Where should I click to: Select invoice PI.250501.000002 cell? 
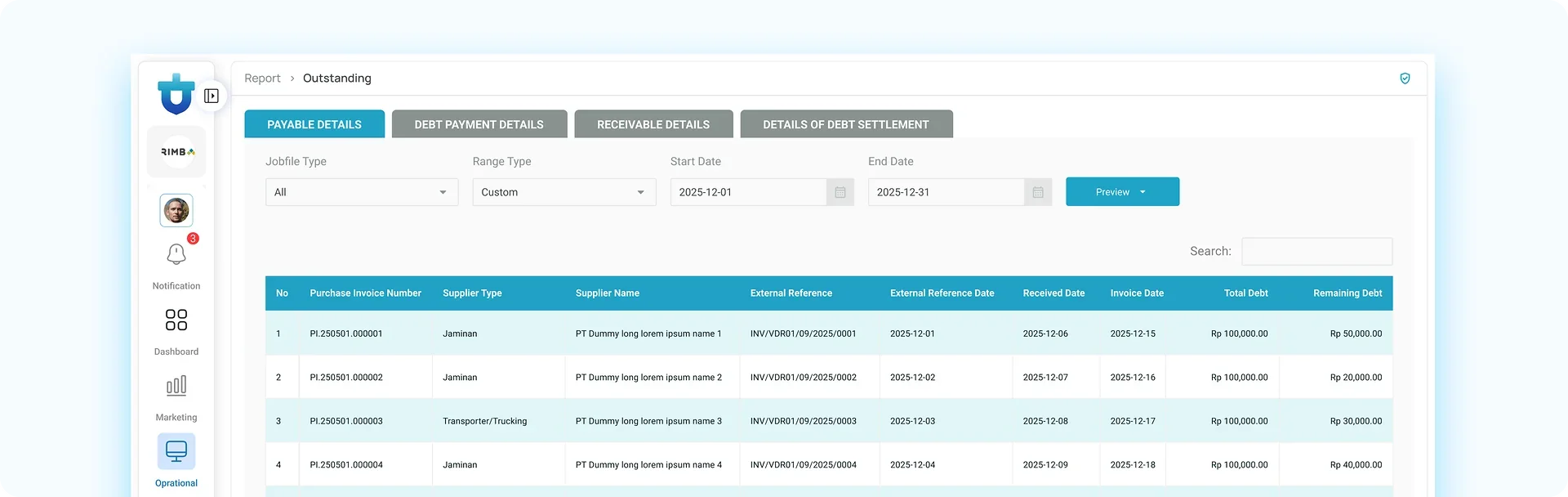(346, 378)
